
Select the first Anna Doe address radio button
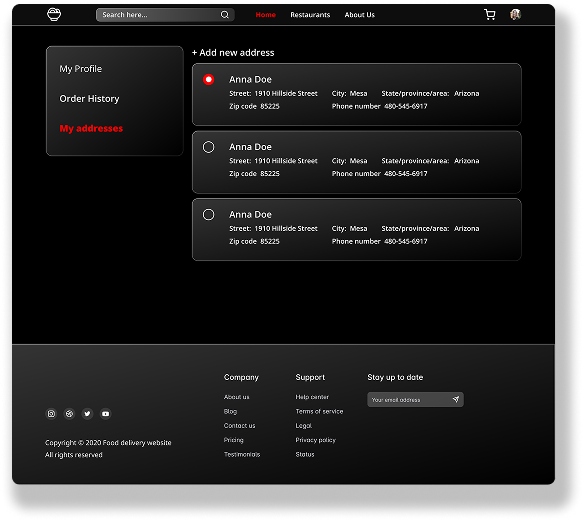tap(209, 79)
